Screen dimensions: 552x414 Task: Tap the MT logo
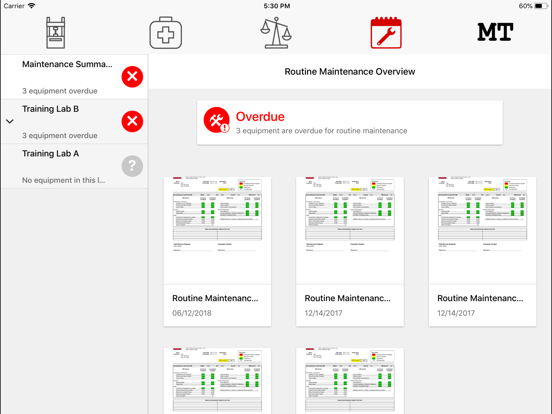tap(495, 32)
